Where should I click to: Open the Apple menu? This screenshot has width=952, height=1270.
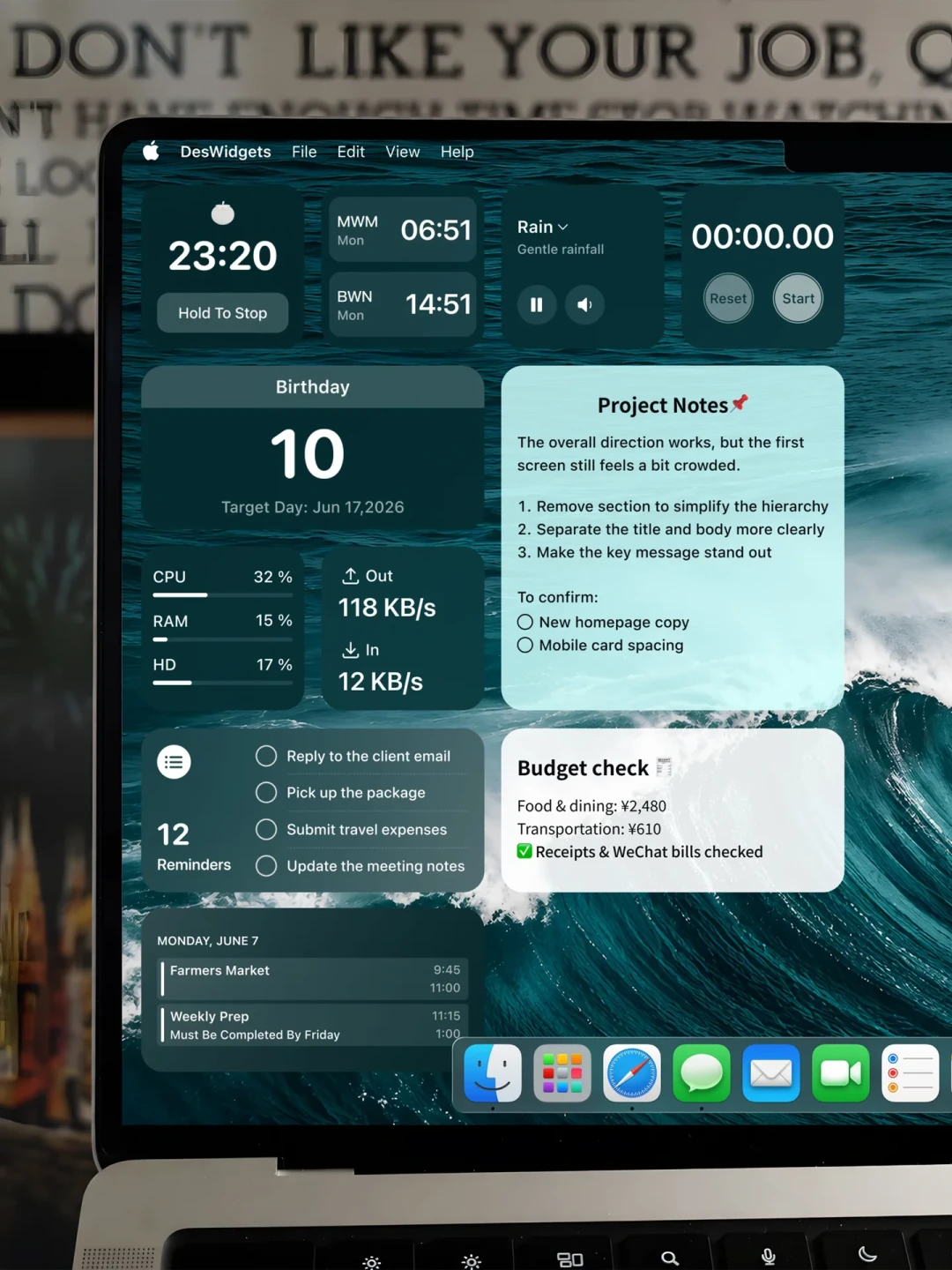151,151
